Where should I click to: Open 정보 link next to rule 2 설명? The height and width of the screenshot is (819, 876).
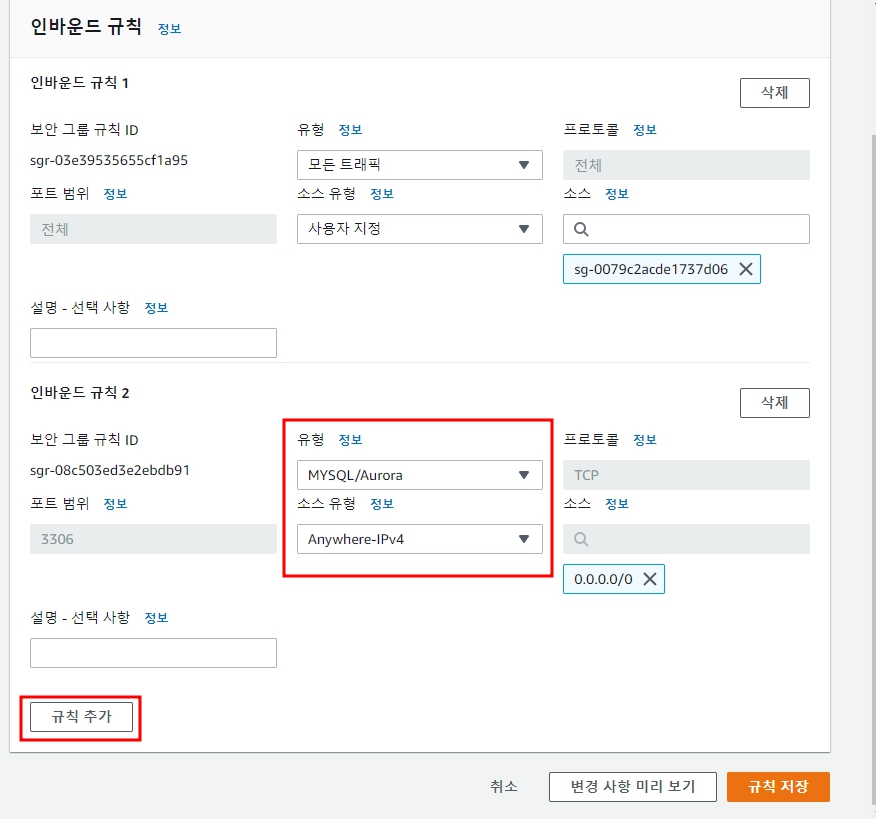(156, 618)
